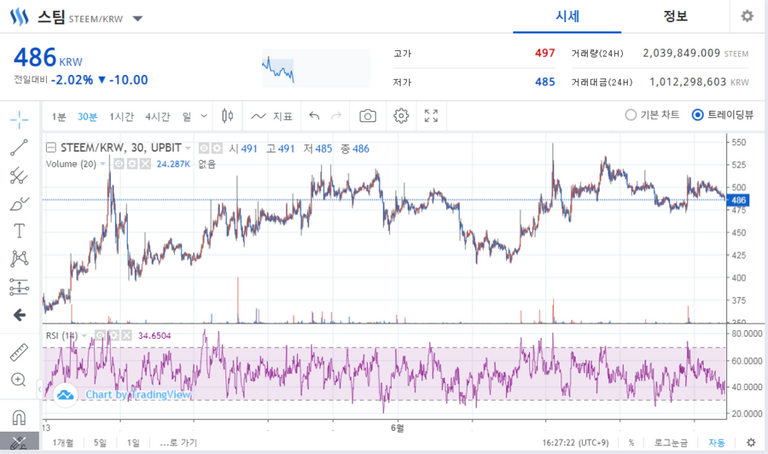Click the 6월 label on time axis
The image size is (768, 454).
point(397,428)
